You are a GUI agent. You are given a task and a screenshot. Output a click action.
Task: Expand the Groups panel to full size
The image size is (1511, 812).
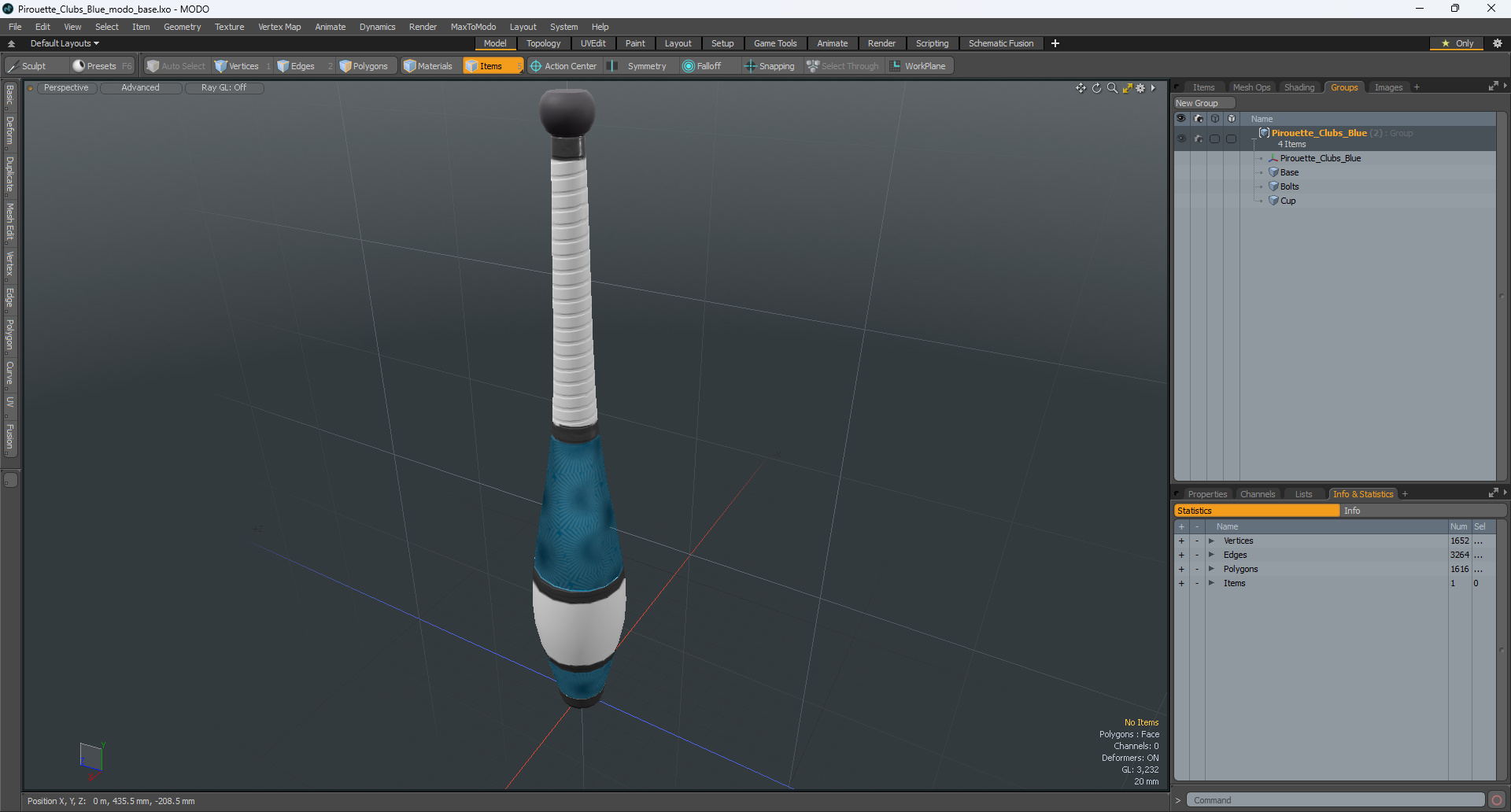(x=1493, y=87)
